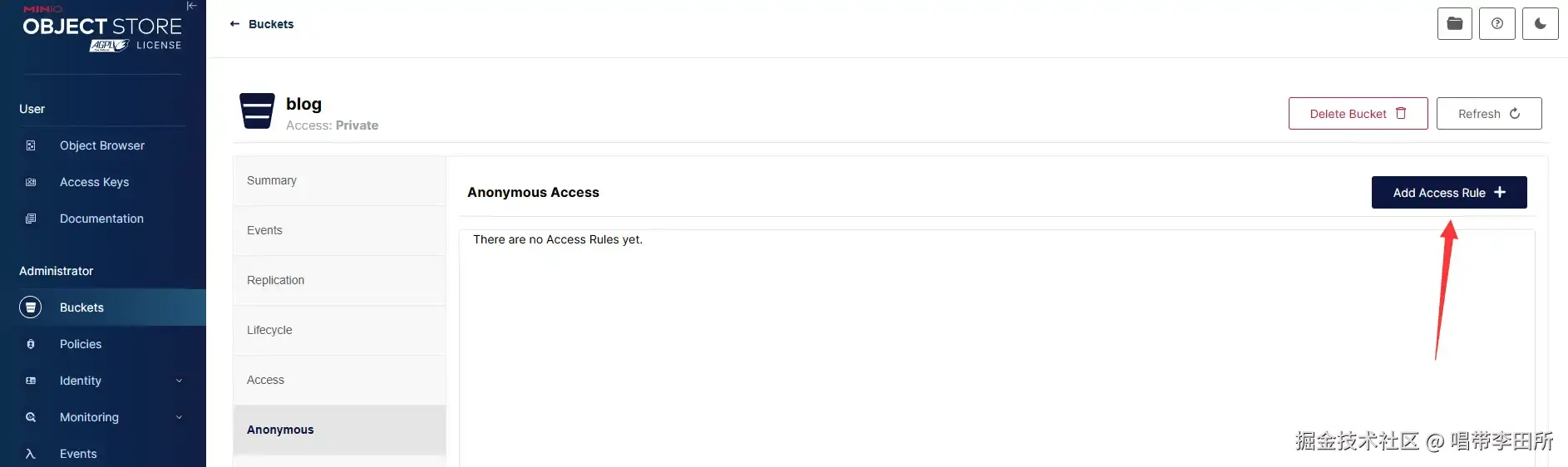Click the Access Keys sidebar icon
This screenshot has width=1568, height=467.
click(31, 182)
